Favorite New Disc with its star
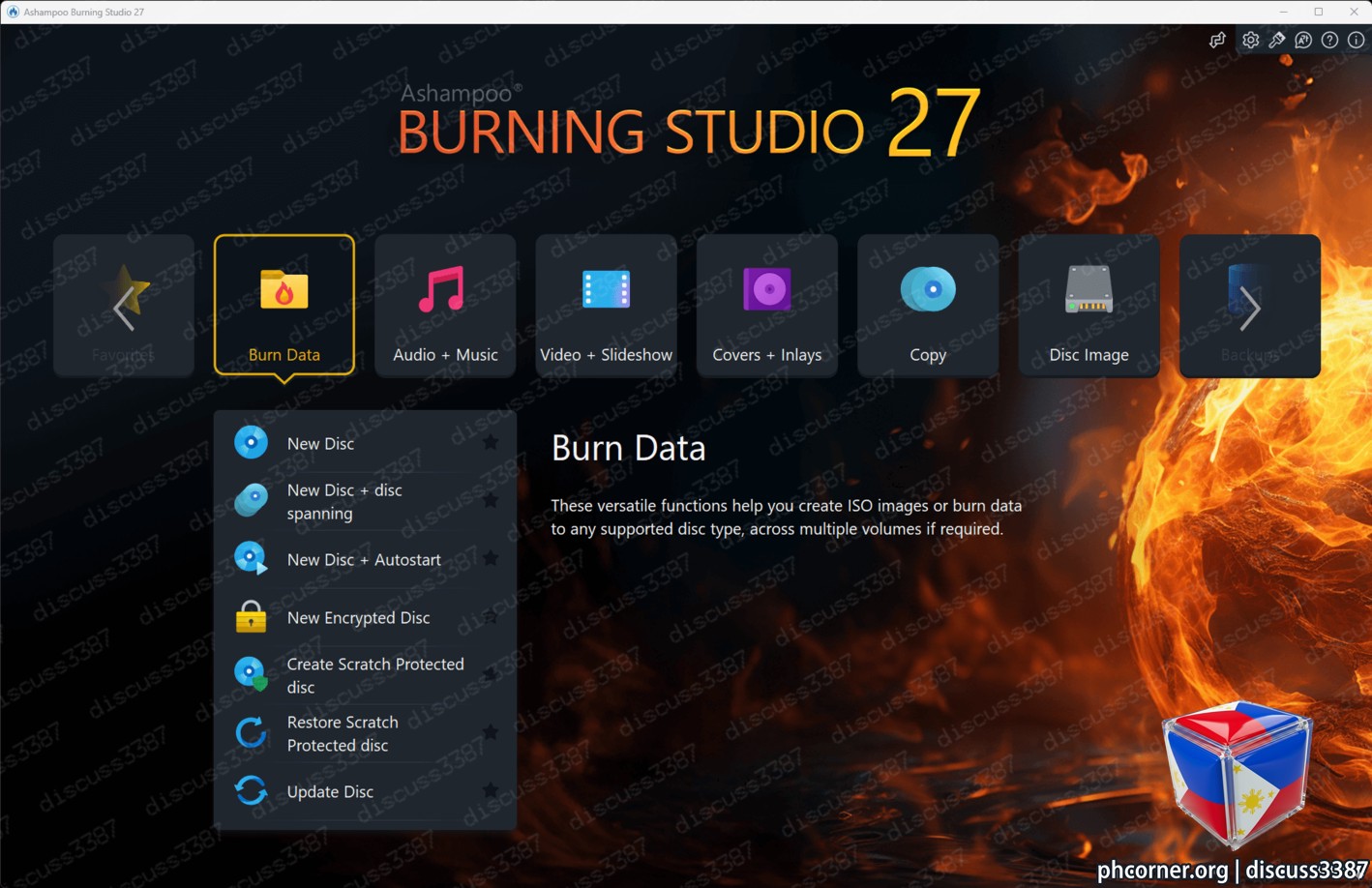Viewport: 1372px width, 888px height. click(491, 443)
